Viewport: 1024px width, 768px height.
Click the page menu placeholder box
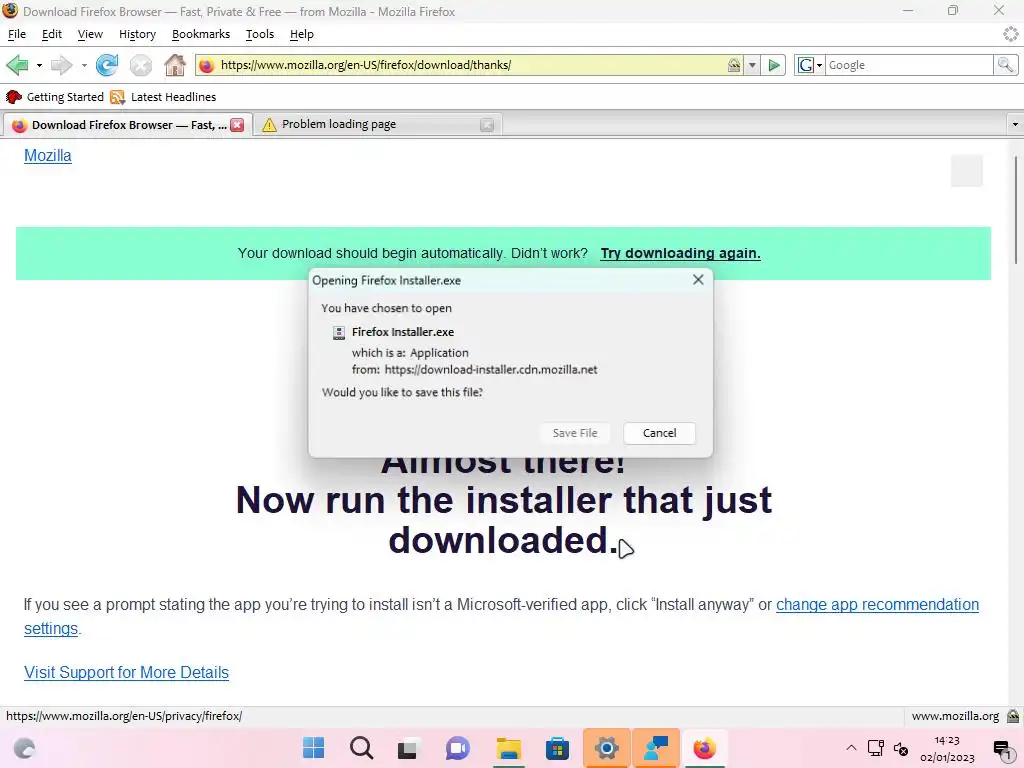[967, 170]
